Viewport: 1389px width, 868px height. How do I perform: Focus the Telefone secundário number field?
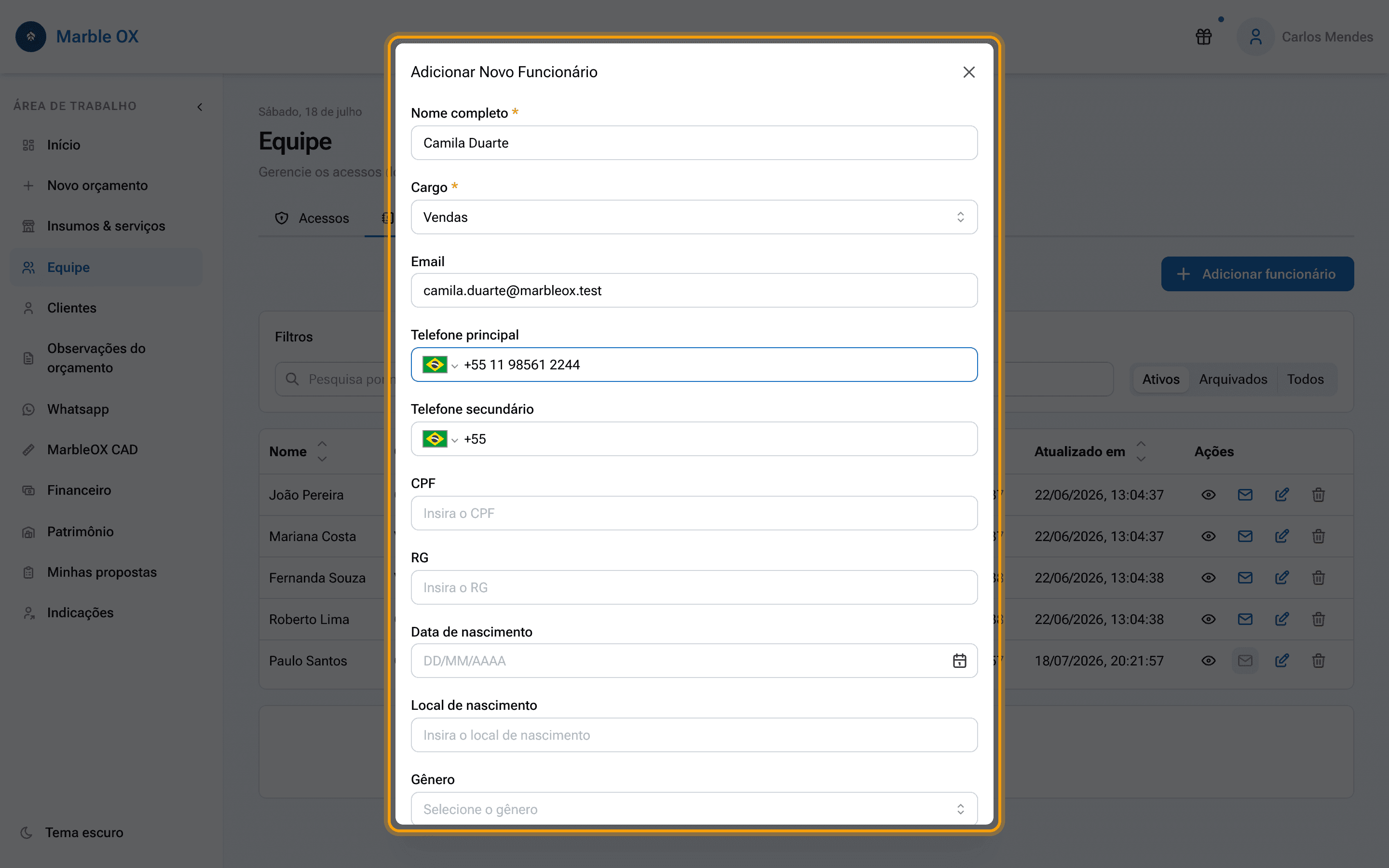pos(718,439)
